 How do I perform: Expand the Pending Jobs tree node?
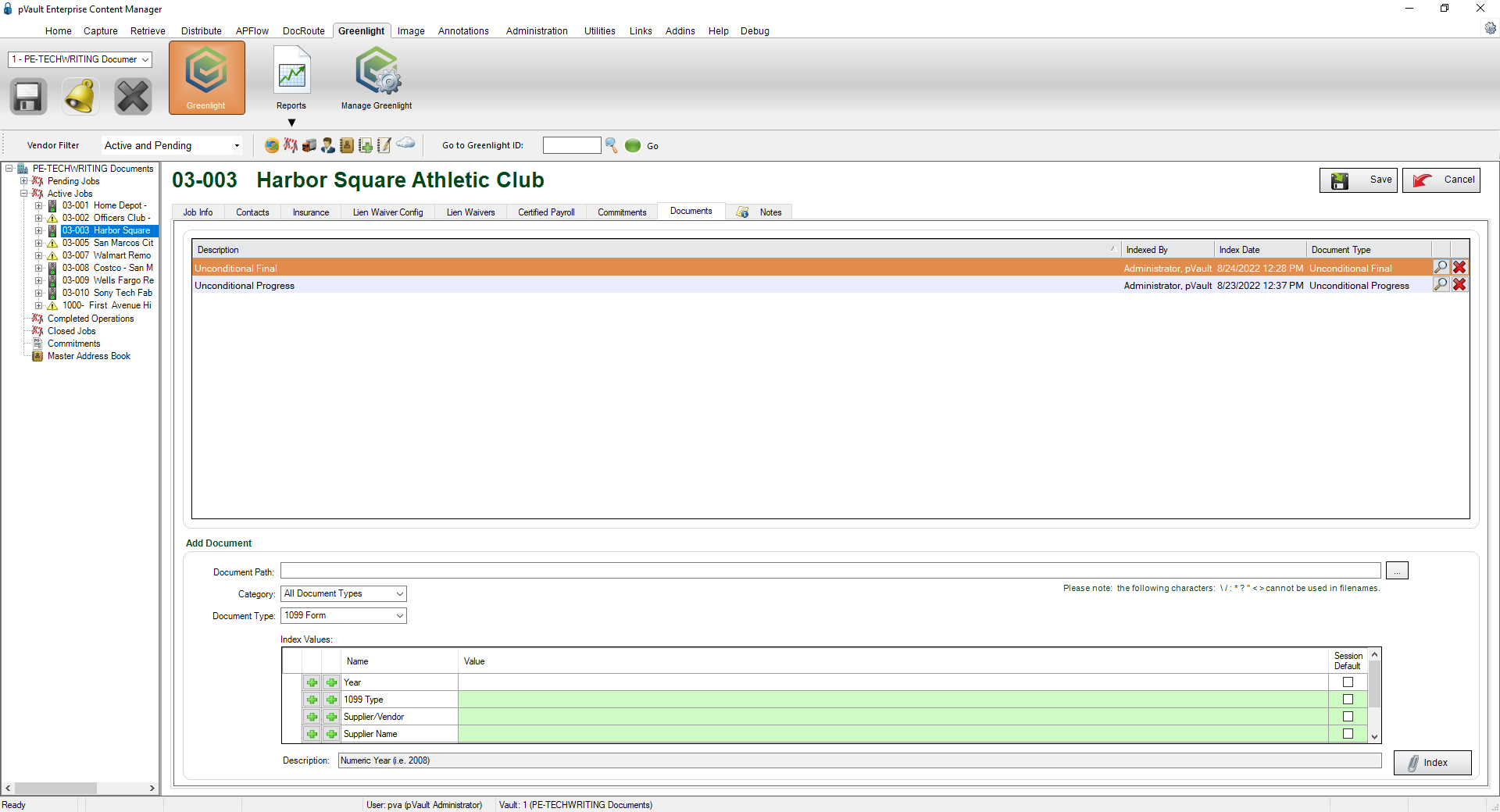tap(23, 181)
